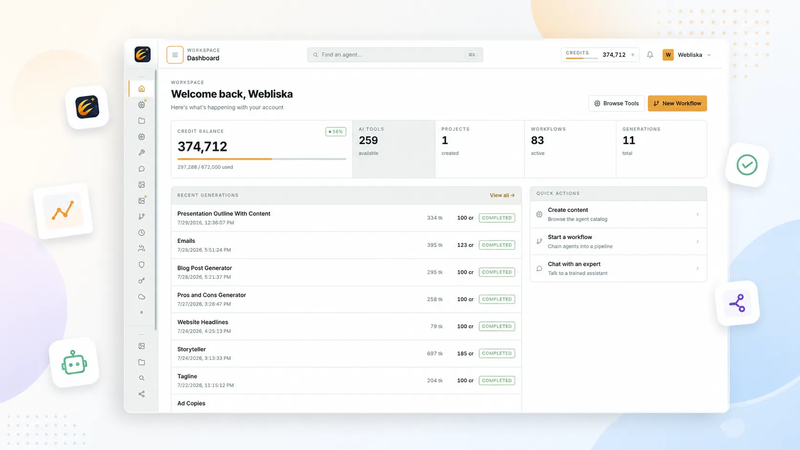The width and height of the screenshot is (800, 450).
Task: Open the Storyteller generation row
Action: pyautogui.click(x=346, y=353)
